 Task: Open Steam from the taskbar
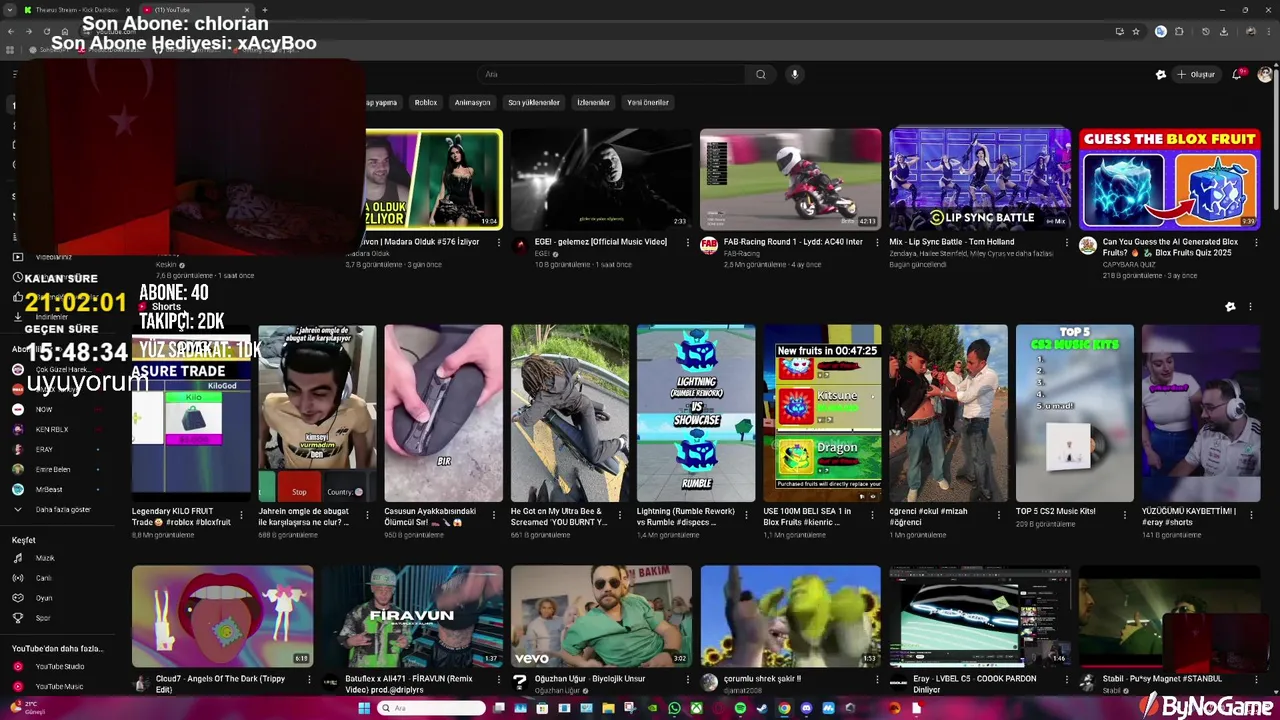tap(762, 708)
